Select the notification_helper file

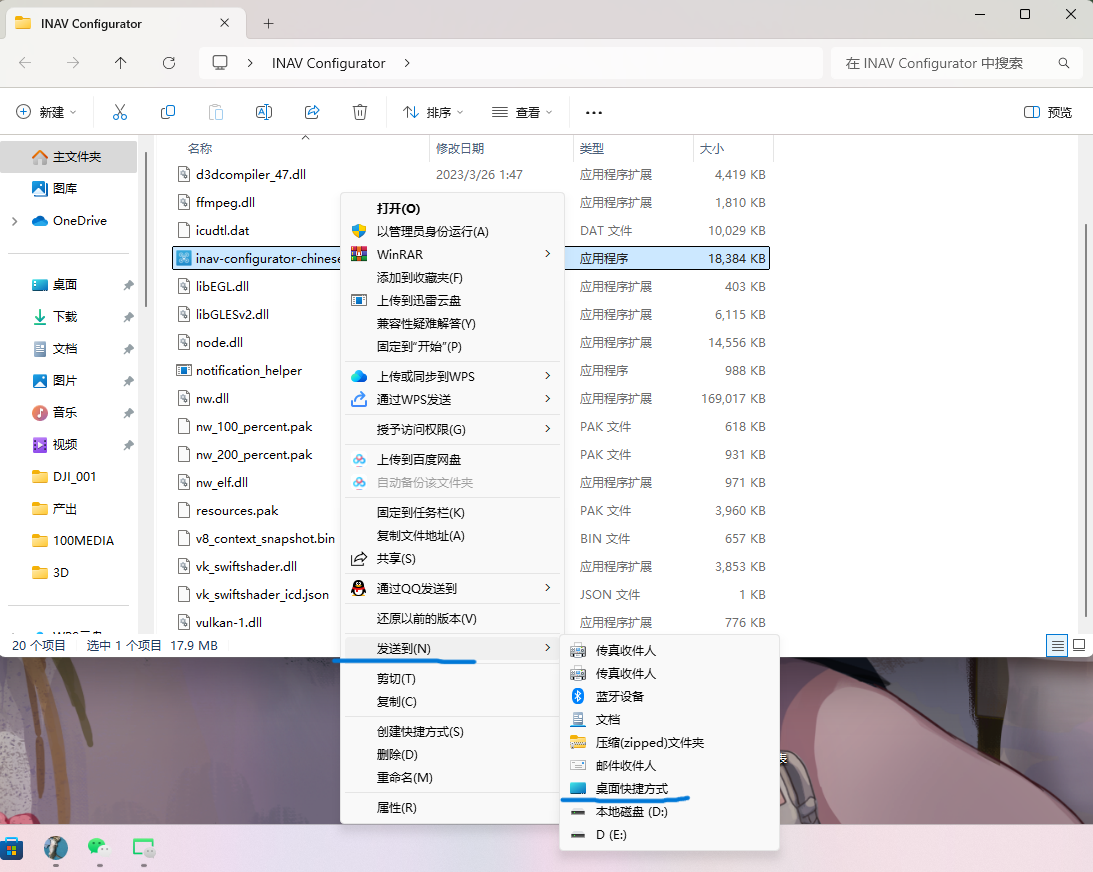point(249,371)
